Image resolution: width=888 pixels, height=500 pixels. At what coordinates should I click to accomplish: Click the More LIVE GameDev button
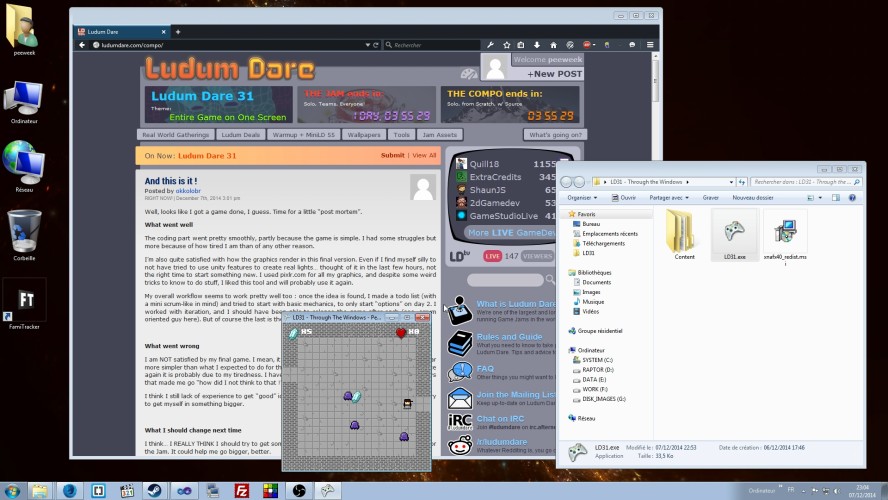(511, 233)
